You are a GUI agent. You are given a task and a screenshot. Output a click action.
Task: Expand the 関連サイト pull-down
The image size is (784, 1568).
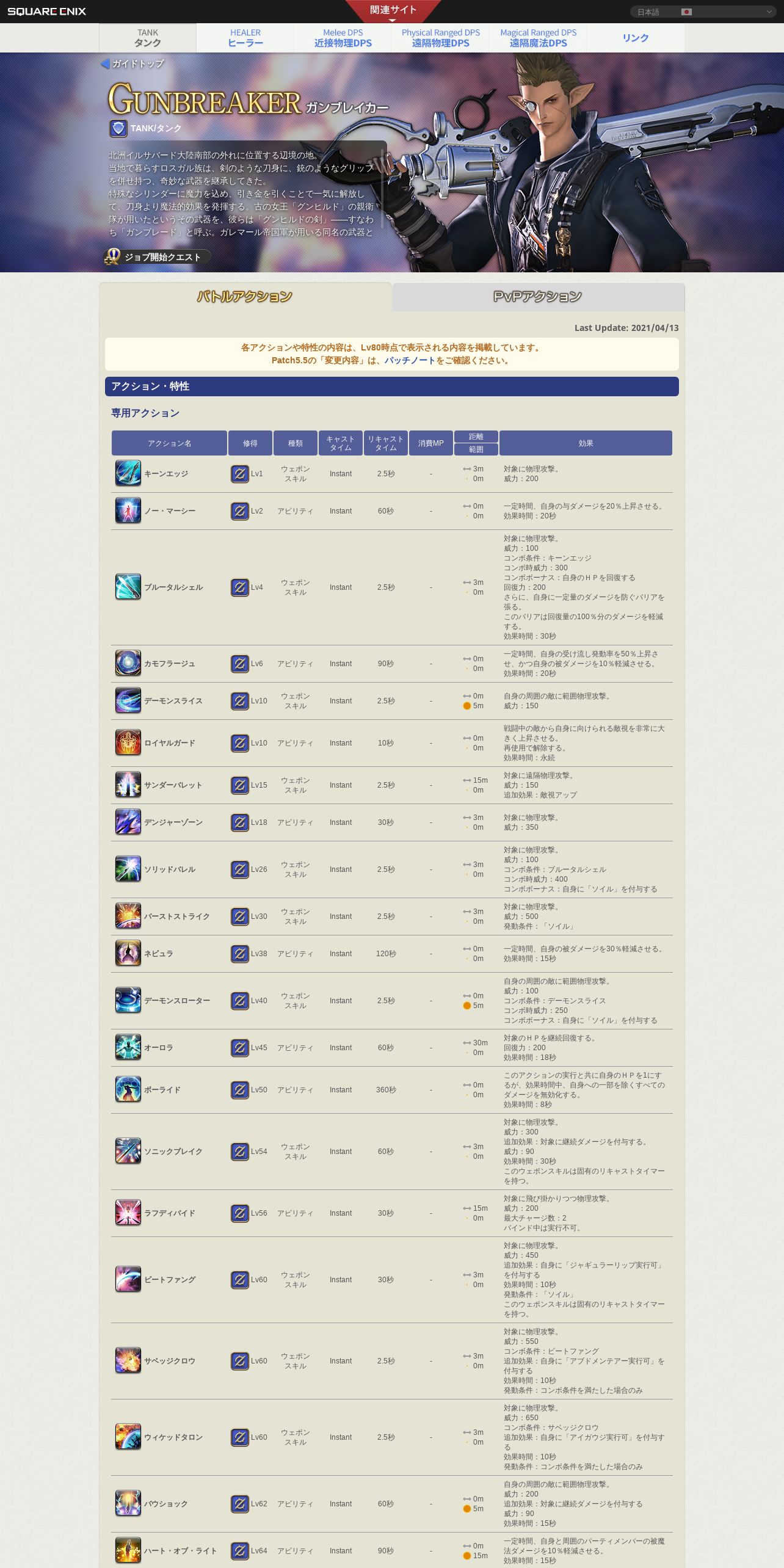coord(393,12)
